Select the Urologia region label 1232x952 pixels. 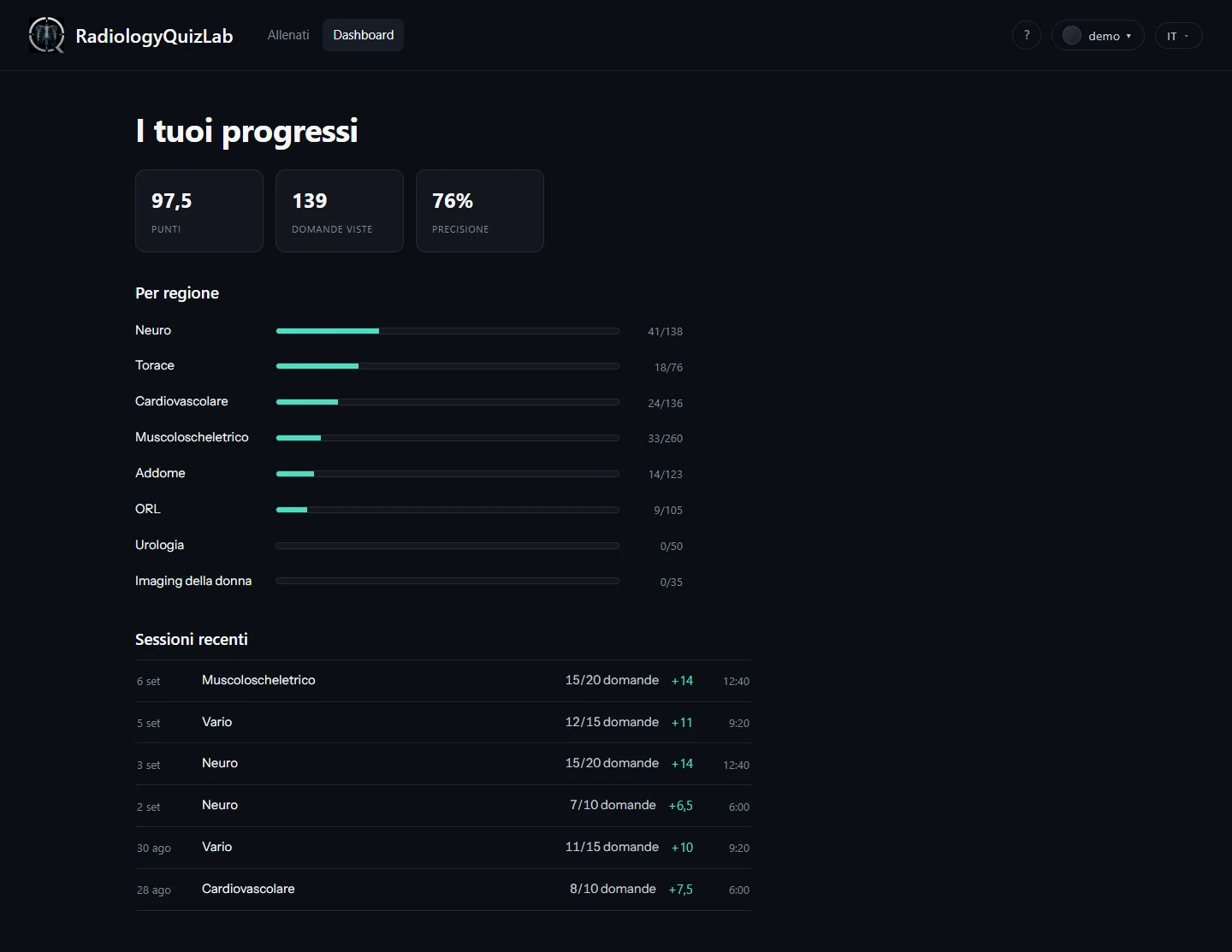(159, 545)
